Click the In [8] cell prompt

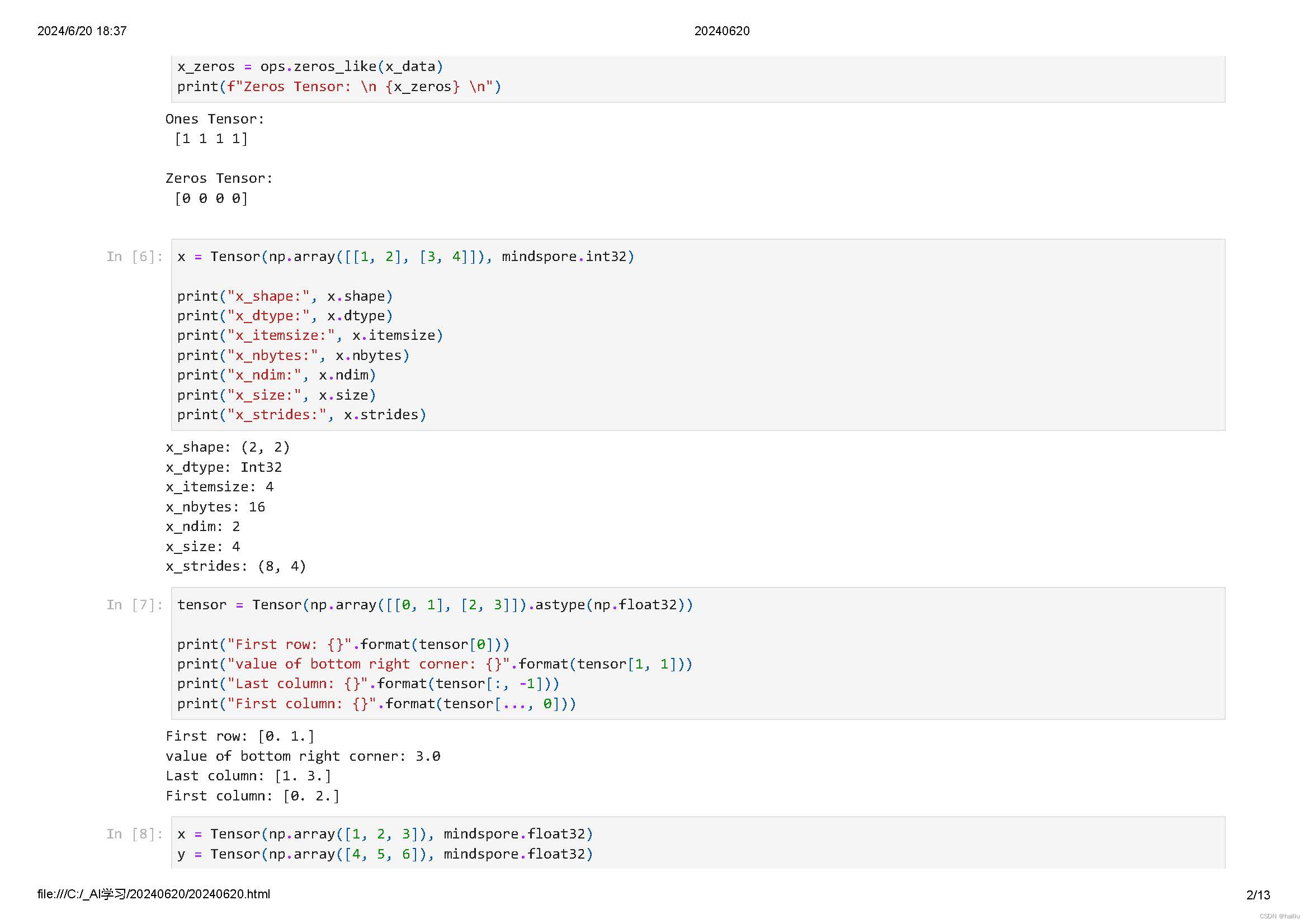pos(134,834)
